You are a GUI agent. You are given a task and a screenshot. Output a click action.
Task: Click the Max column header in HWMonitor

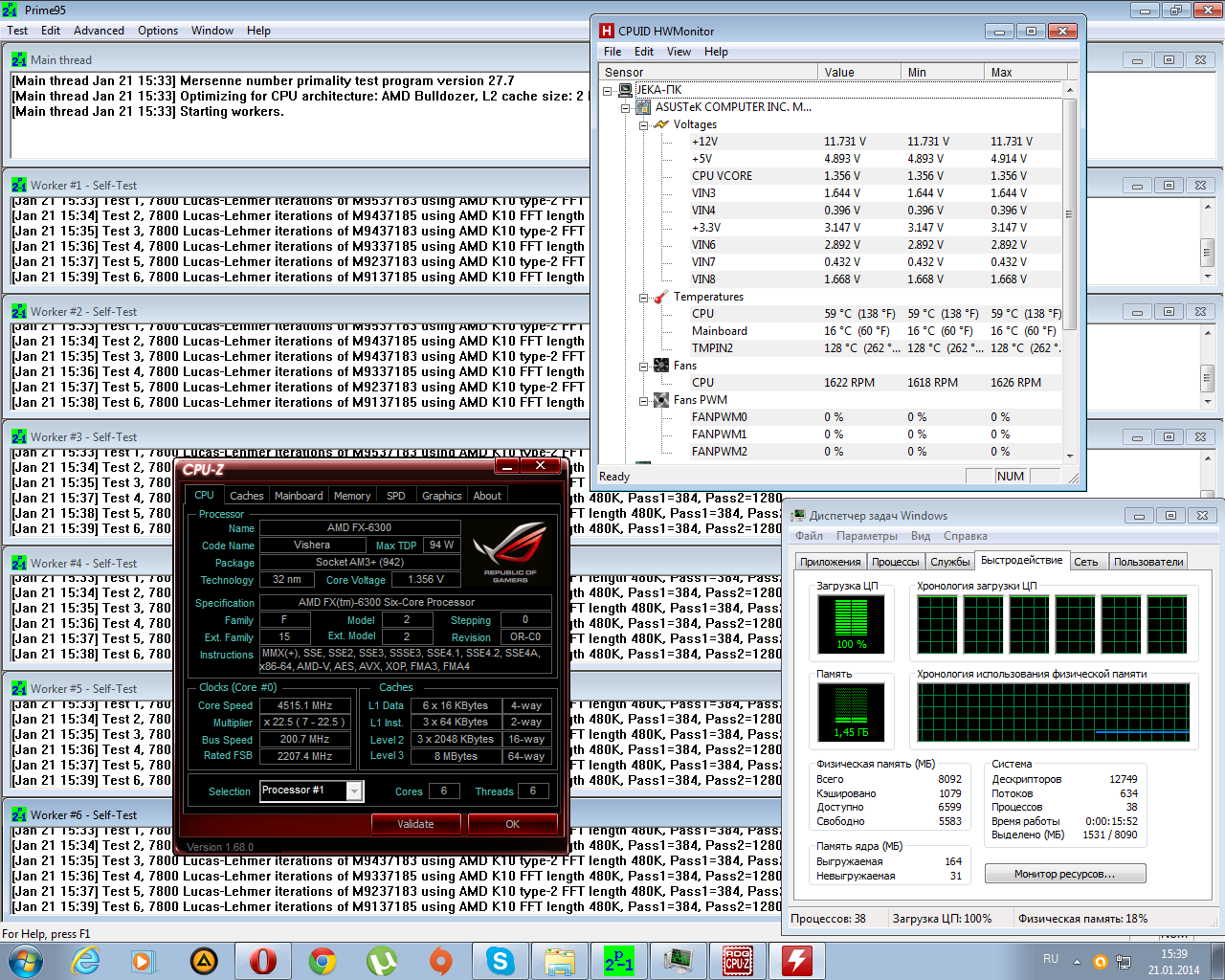[1024, 72]
